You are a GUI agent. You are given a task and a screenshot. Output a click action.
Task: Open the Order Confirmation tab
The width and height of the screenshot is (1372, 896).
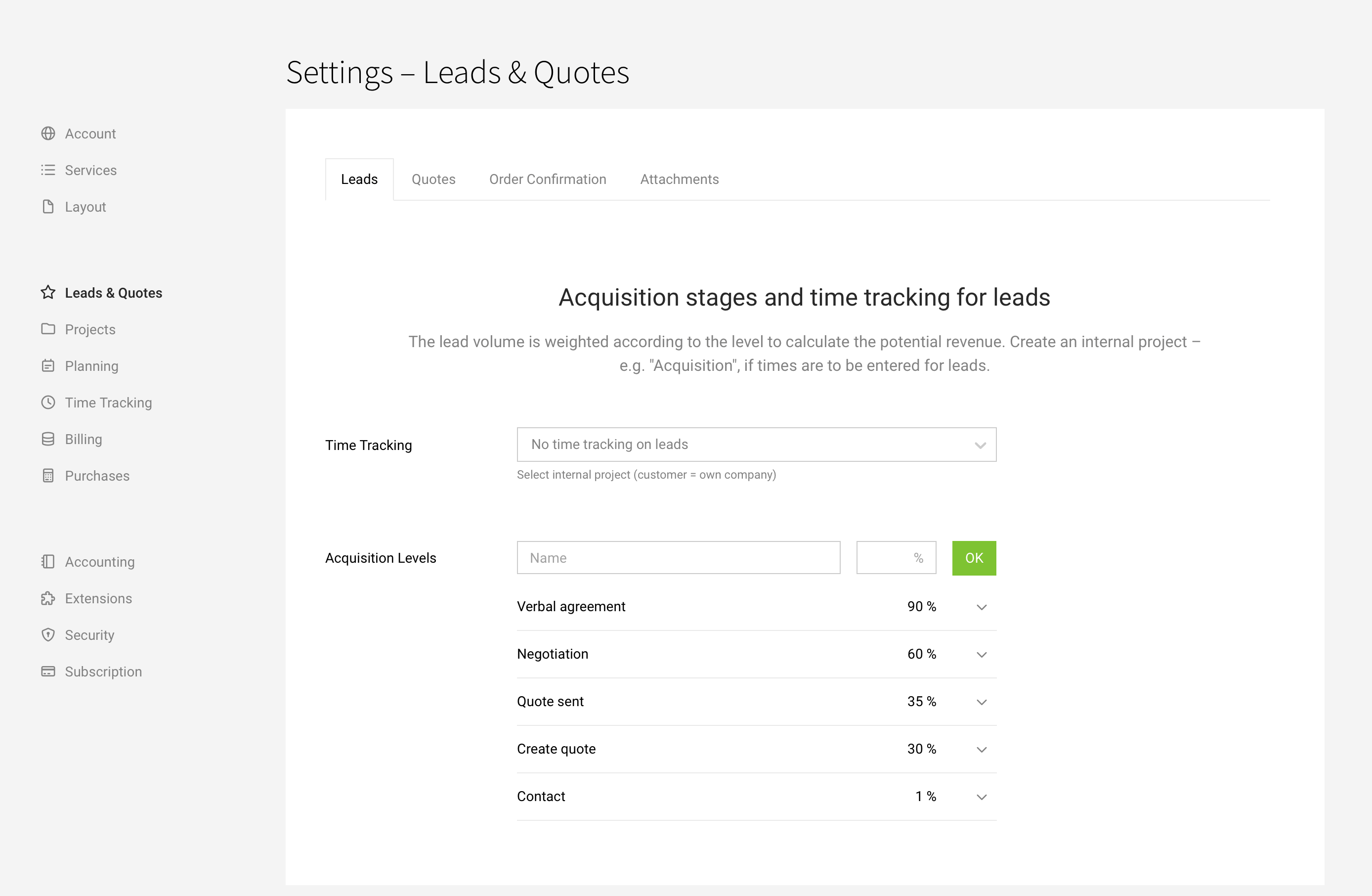pos(548,179)
